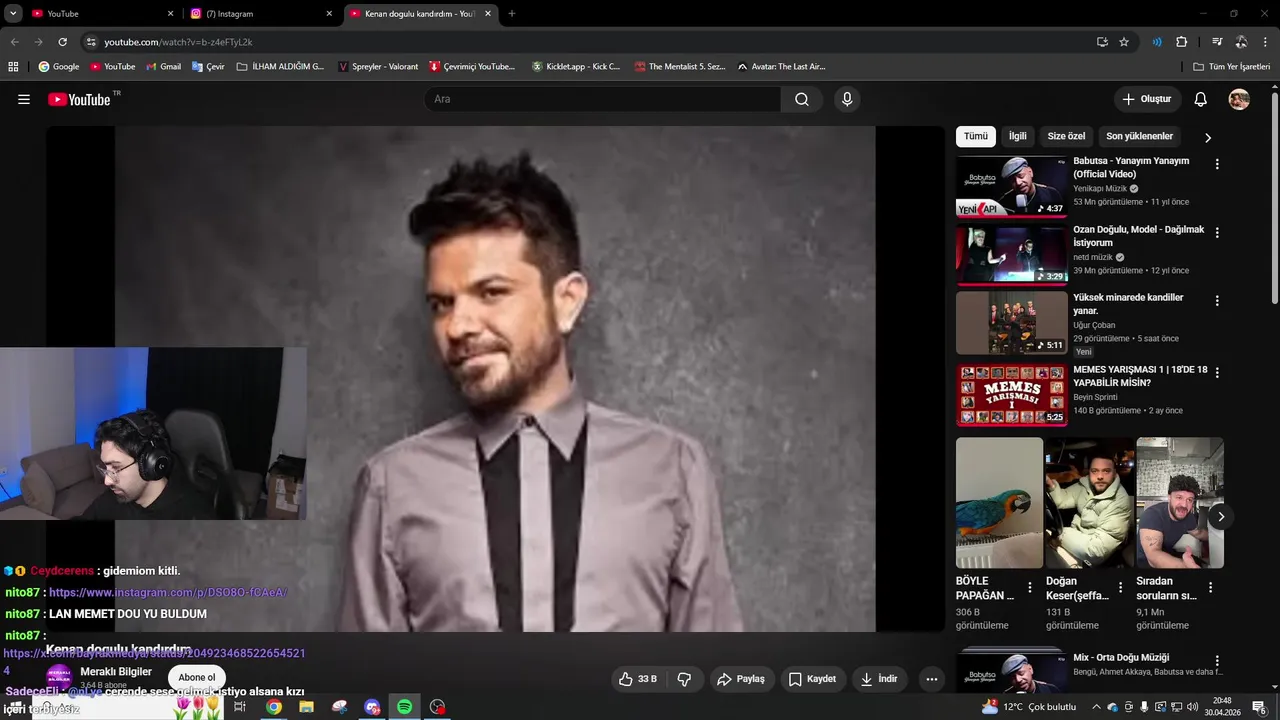Open the weather widget showing 12°C

coord(1029,707)
